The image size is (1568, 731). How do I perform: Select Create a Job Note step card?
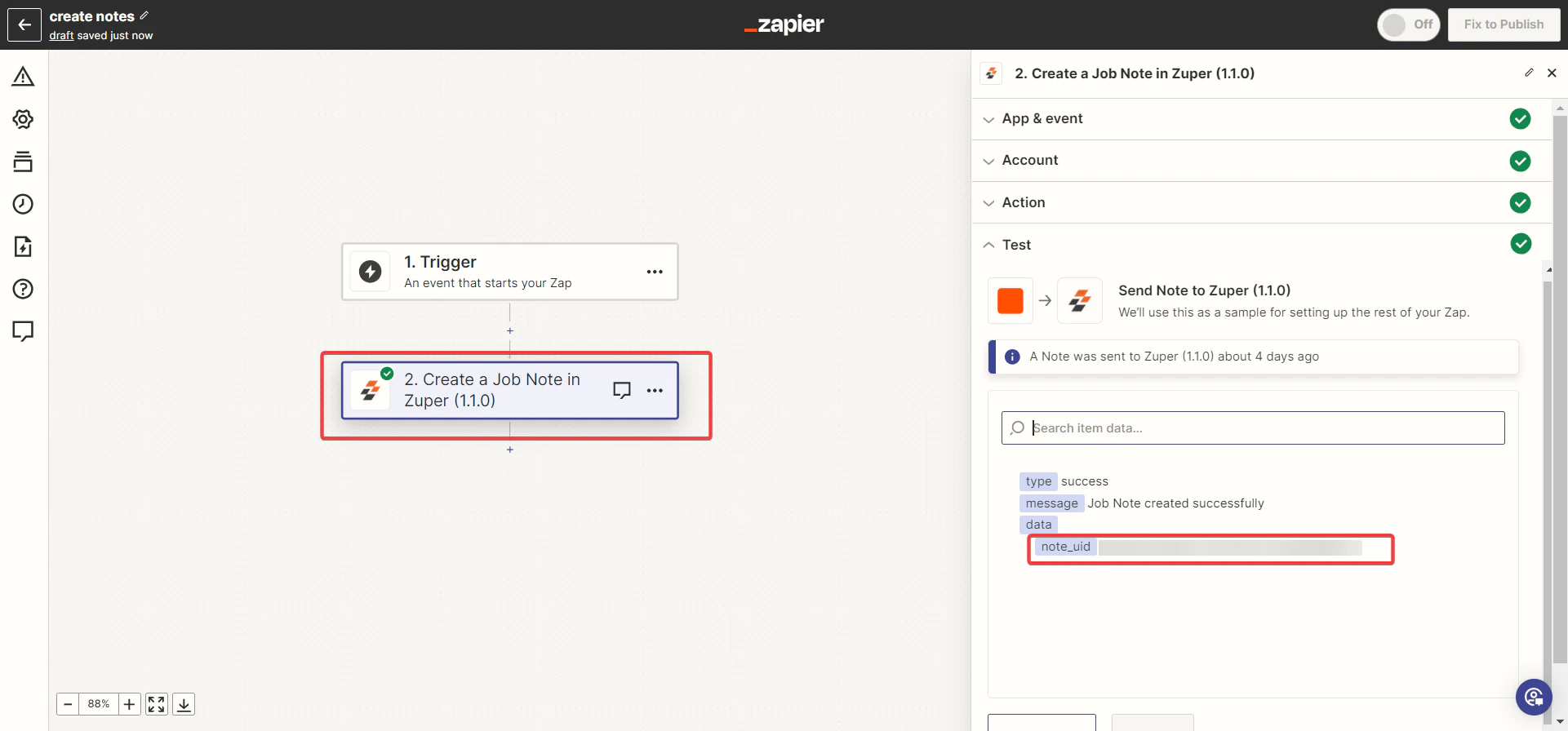pos(510,391)
